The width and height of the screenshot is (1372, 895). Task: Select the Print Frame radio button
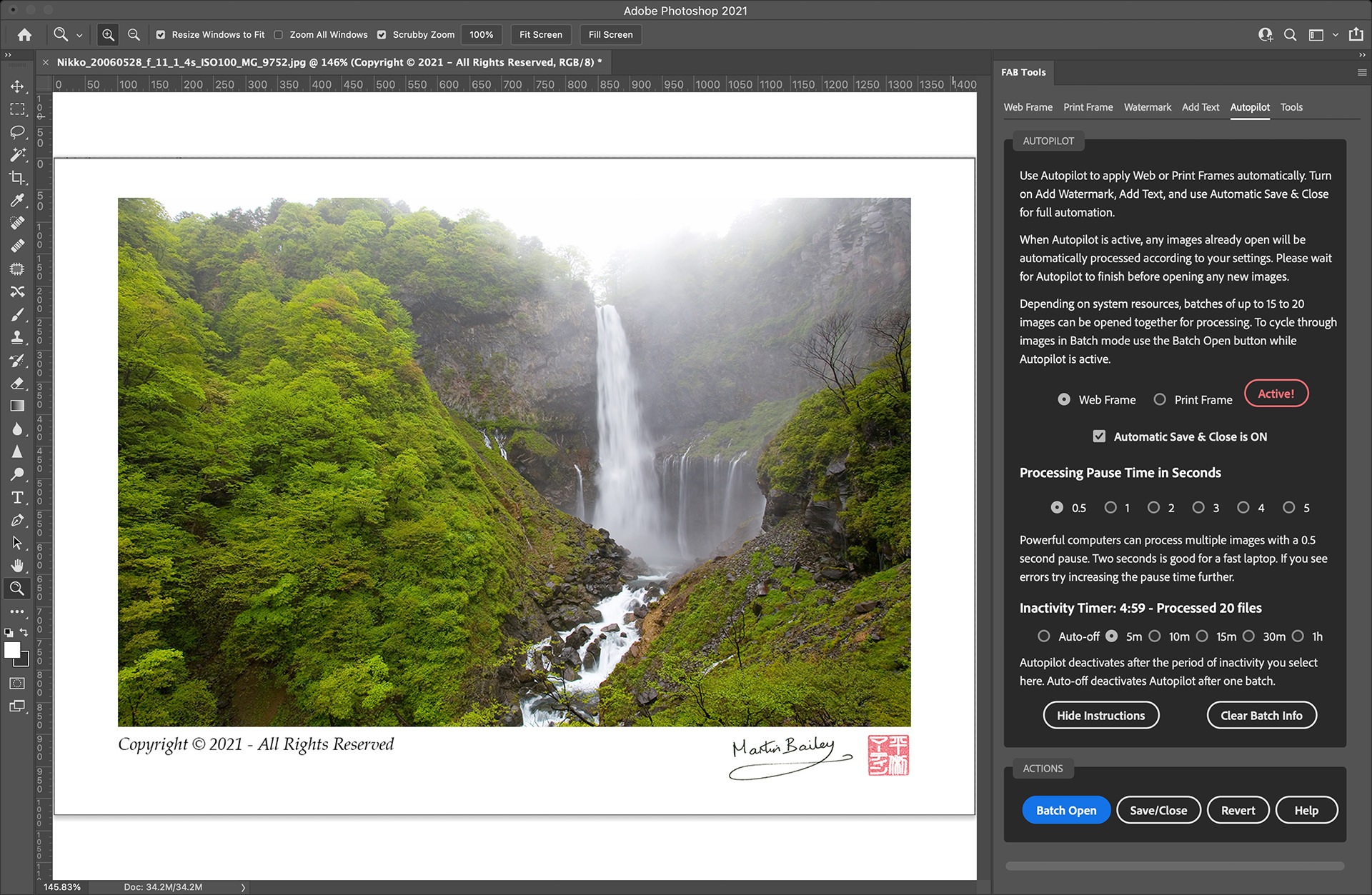click(1160, 400)
